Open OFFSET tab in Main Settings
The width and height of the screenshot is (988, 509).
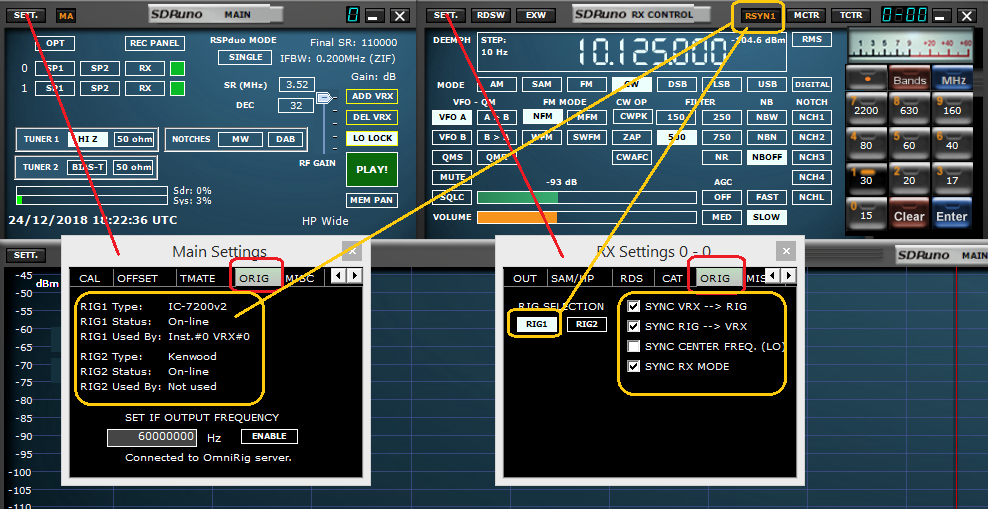click(x=138, y=278)
